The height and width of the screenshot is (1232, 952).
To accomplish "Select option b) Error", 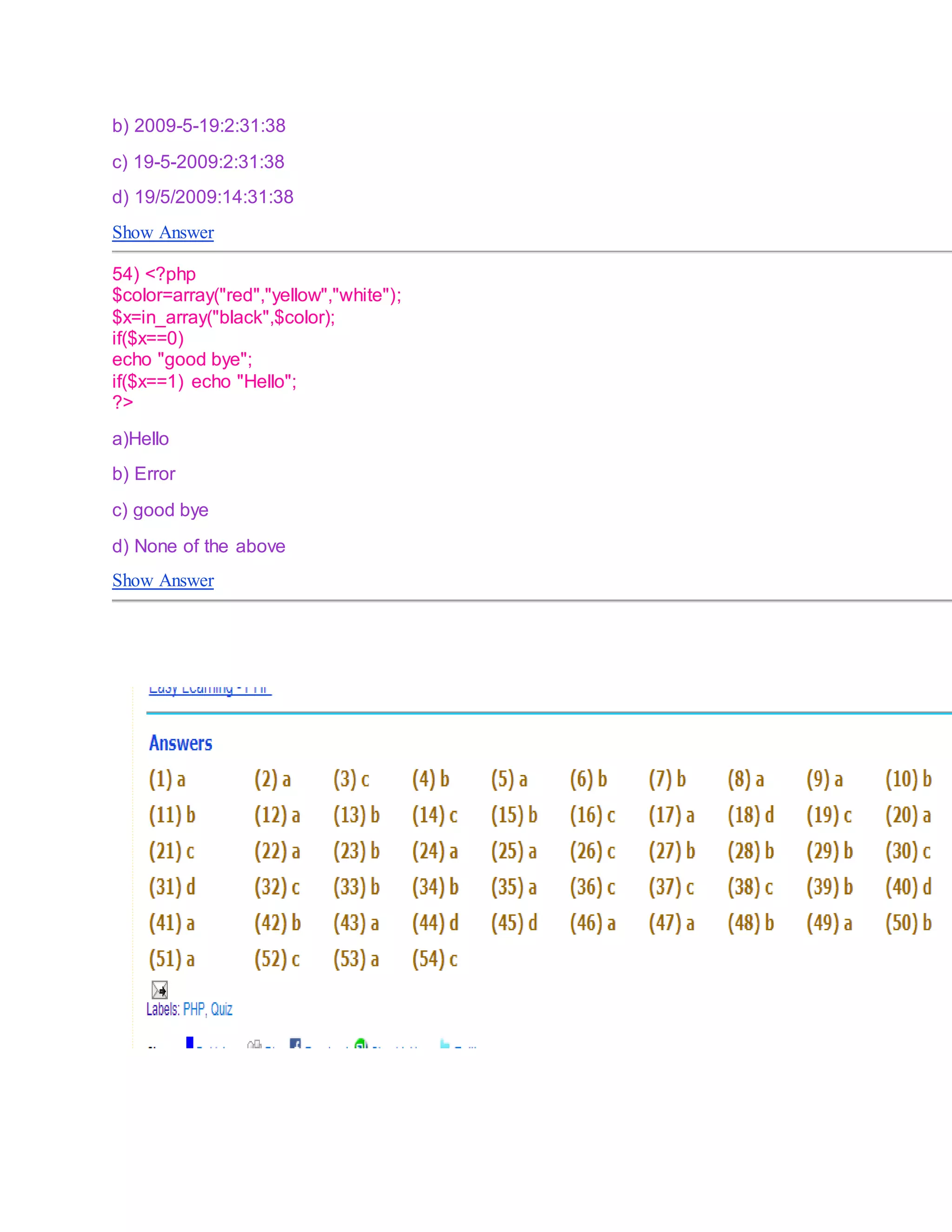I will (x=144, y=474).
